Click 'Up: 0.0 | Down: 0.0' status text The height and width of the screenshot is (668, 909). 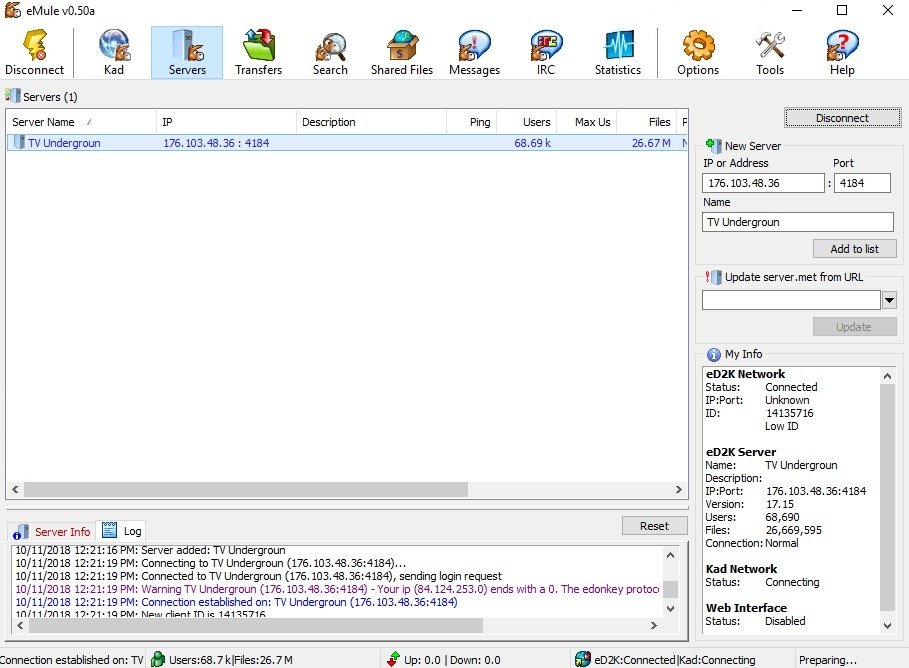[452, 660]
